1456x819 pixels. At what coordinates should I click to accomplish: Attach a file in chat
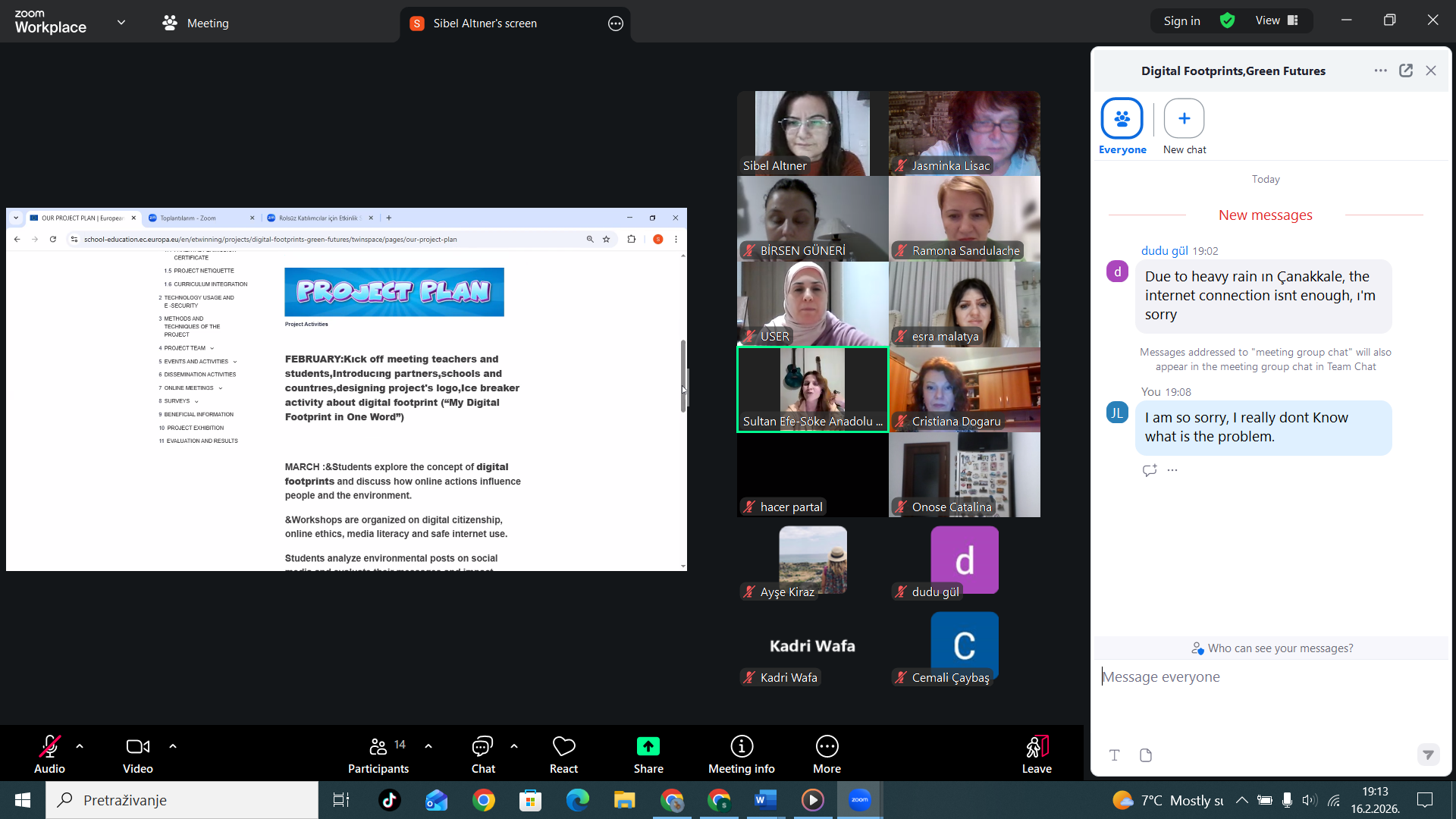[1146, 755]
